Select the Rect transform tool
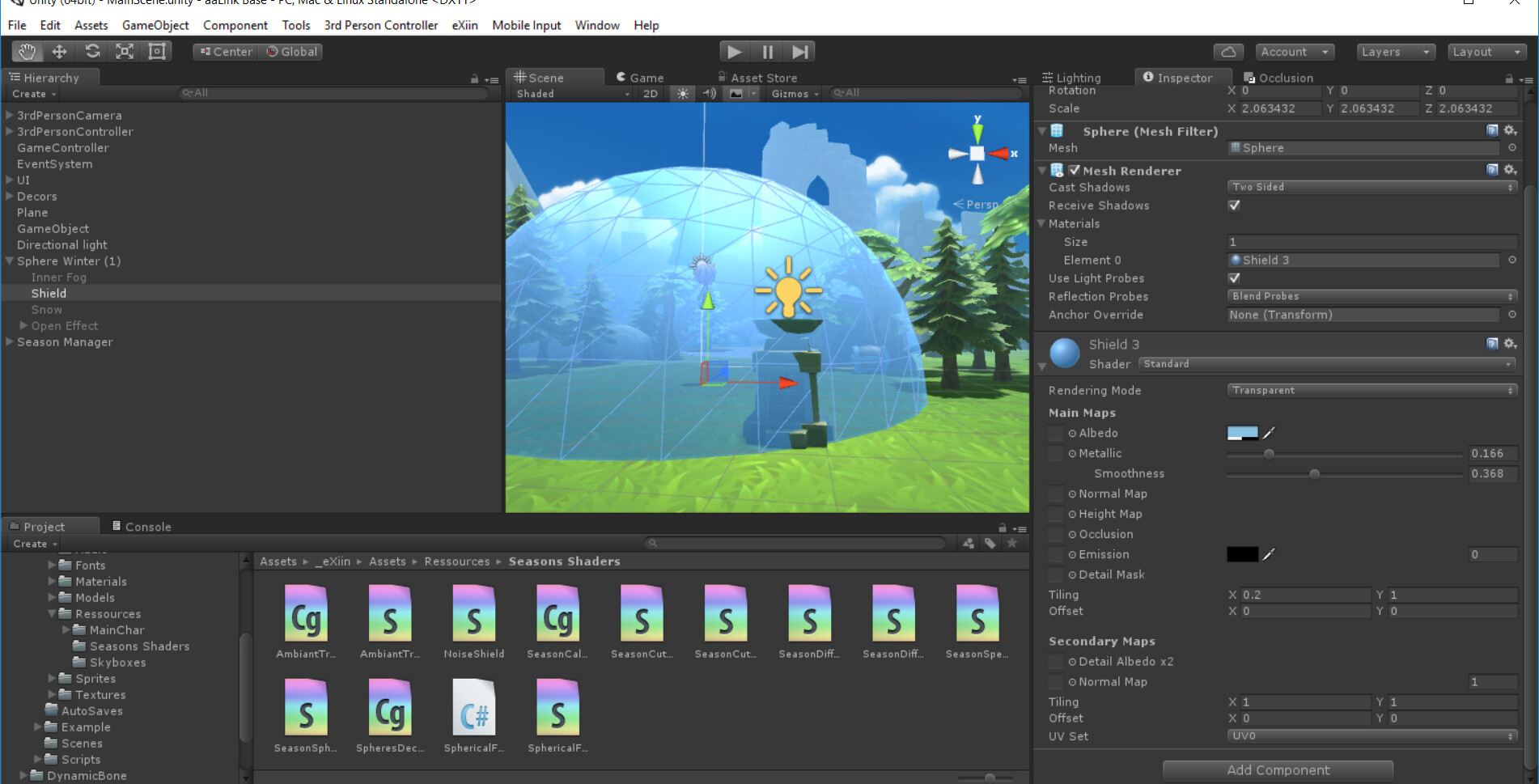The height and width of the screenshot is (784, 1539). coord(156,51)
